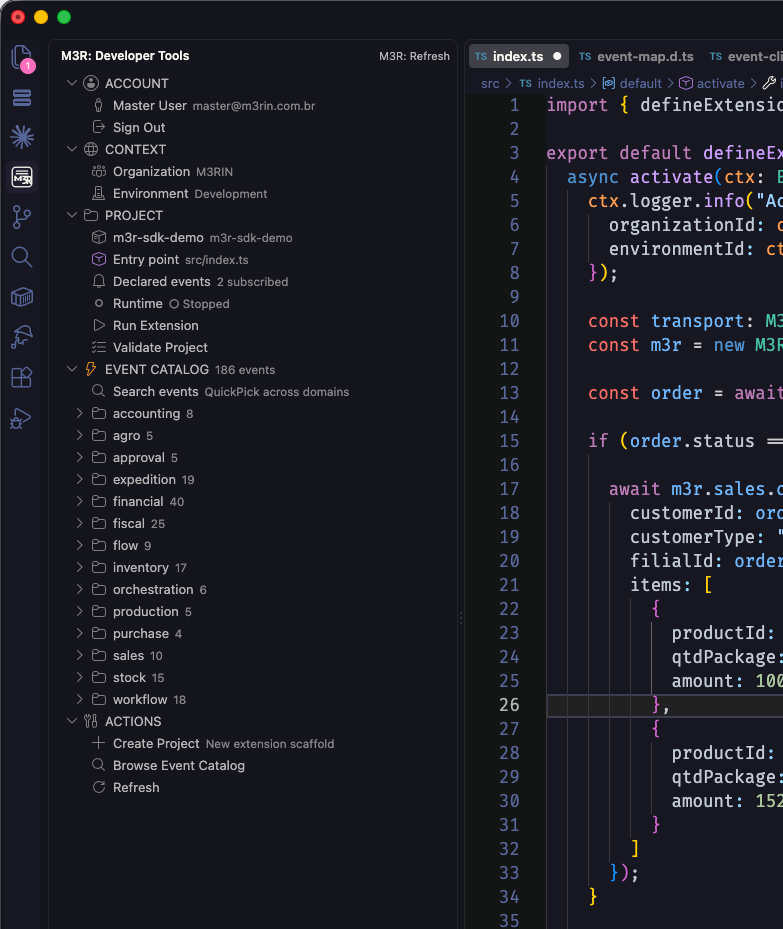
Task: Collapse the CONTEXT section
Action: (72, 149)
